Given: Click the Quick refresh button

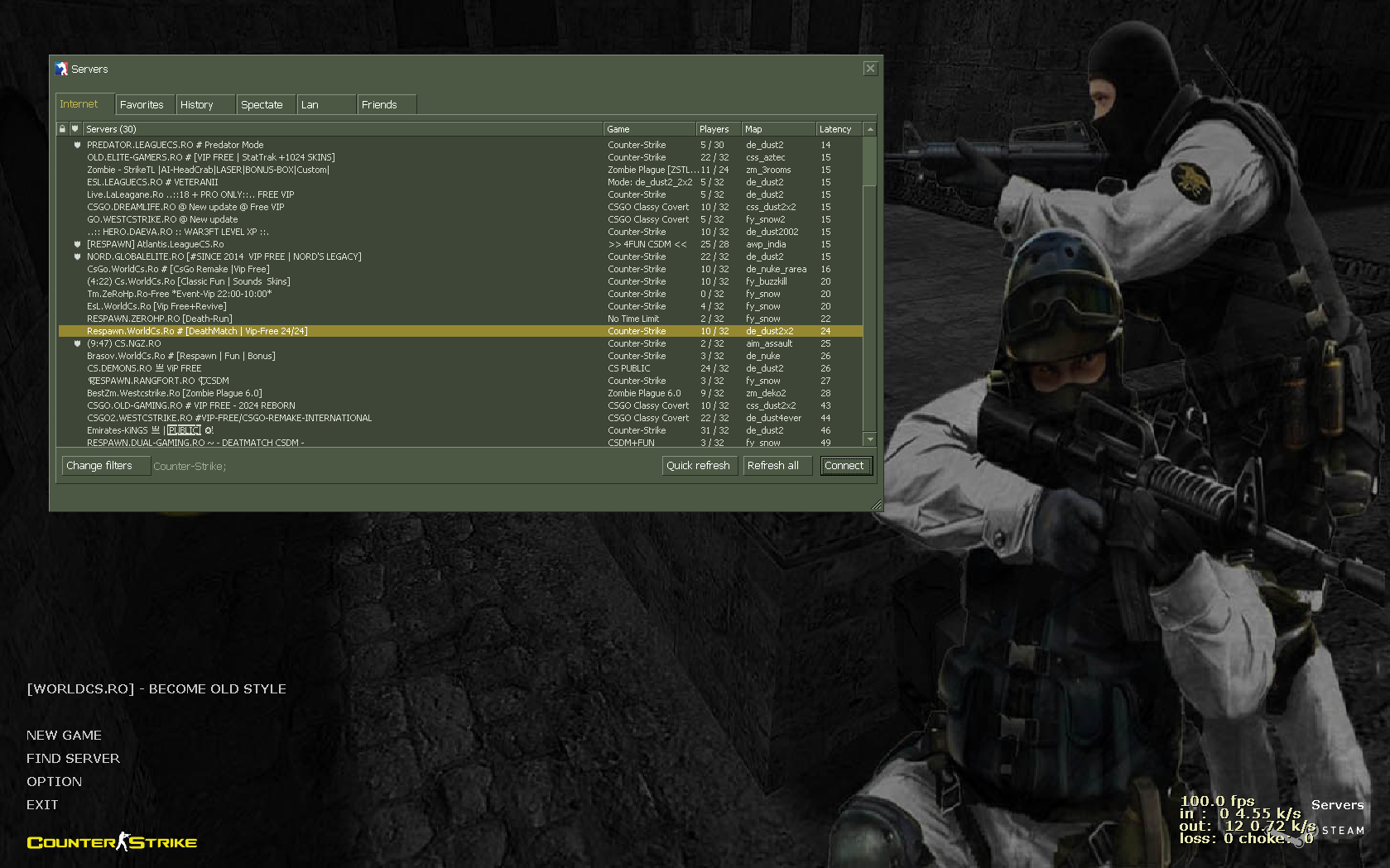Looking at the screenshot, I should tap(698, 466).
